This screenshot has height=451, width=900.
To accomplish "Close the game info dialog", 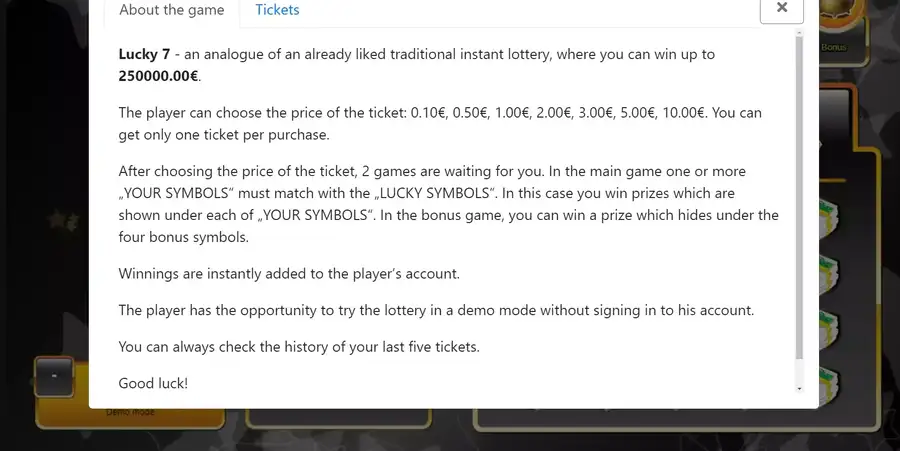I will click(782, 7).
